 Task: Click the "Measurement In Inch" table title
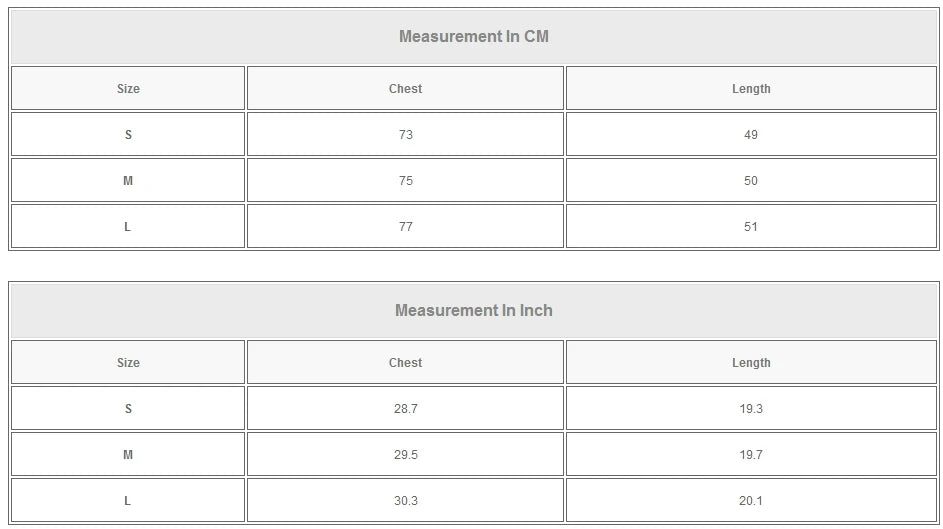pos(473,311)
